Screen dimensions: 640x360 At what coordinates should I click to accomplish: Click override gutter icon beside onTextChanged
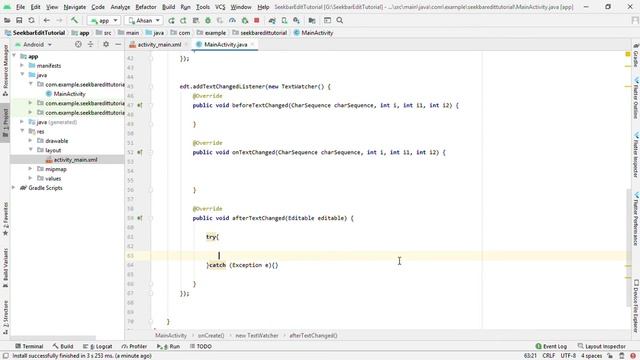(140, 152)
